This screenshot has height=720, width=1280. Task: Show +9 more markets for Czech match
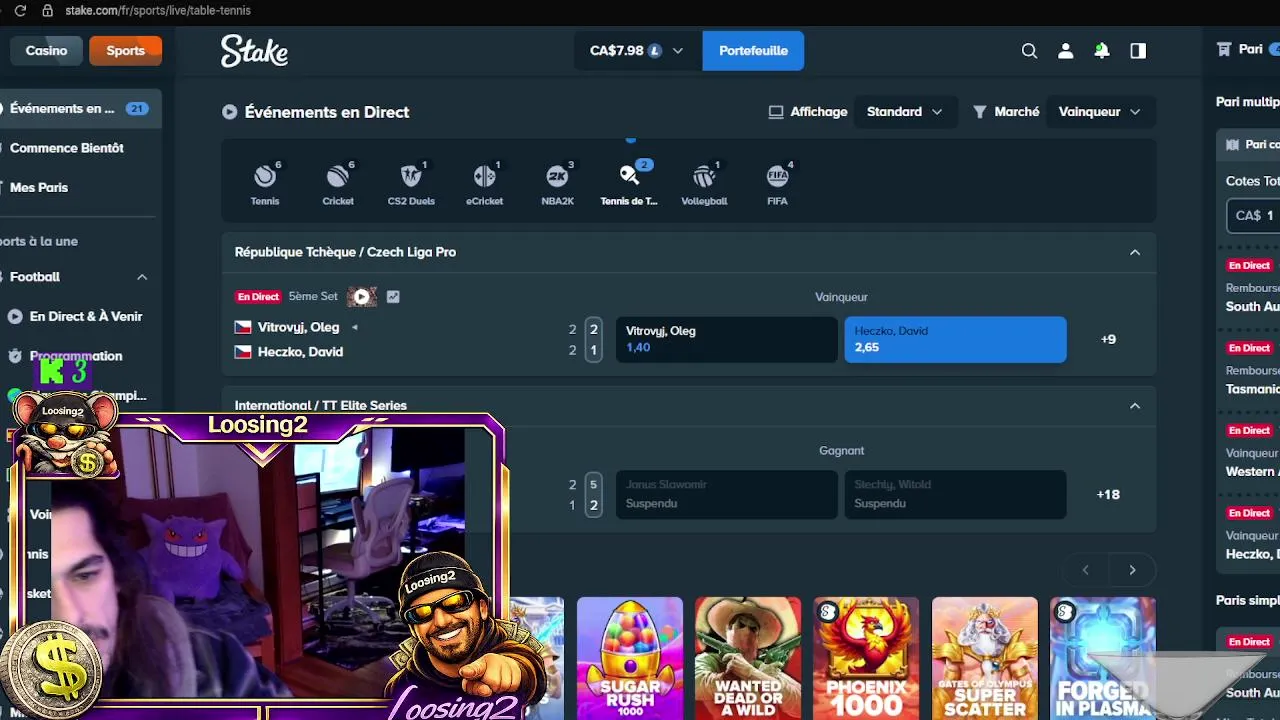click(x=1108, y=340)
